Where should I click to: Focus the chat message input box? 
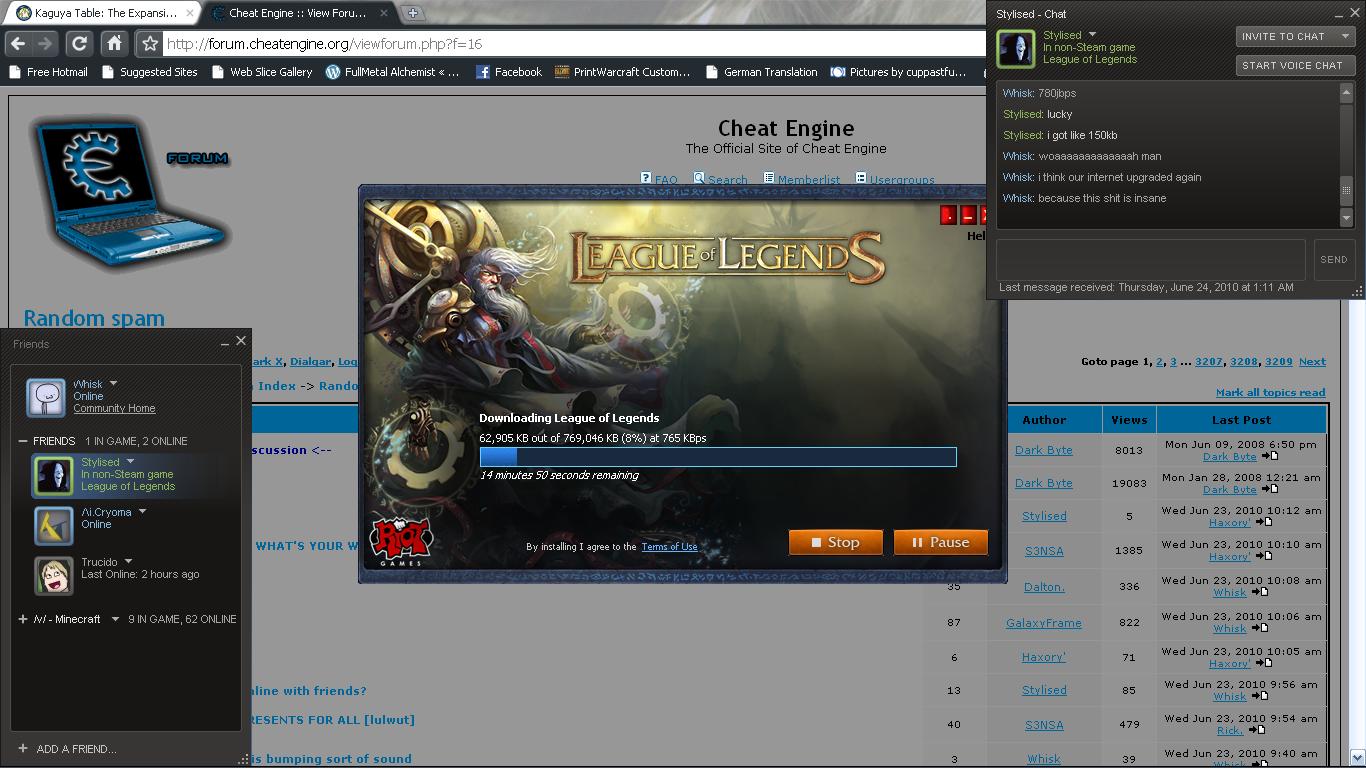click(1151, 260)
